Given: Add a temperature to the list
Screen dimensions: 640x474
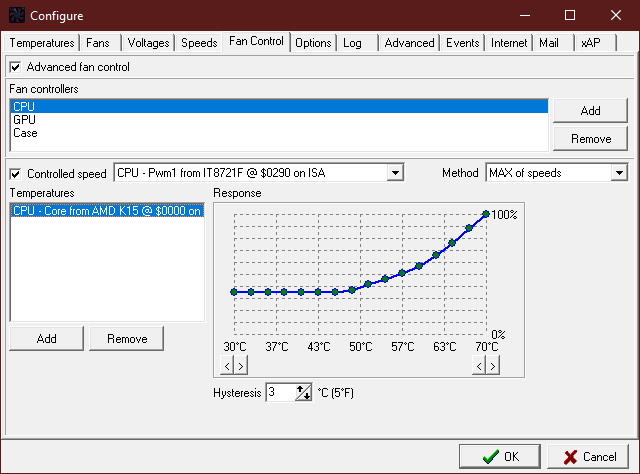Looking at the screenshot, I should [x=47, y=338].
